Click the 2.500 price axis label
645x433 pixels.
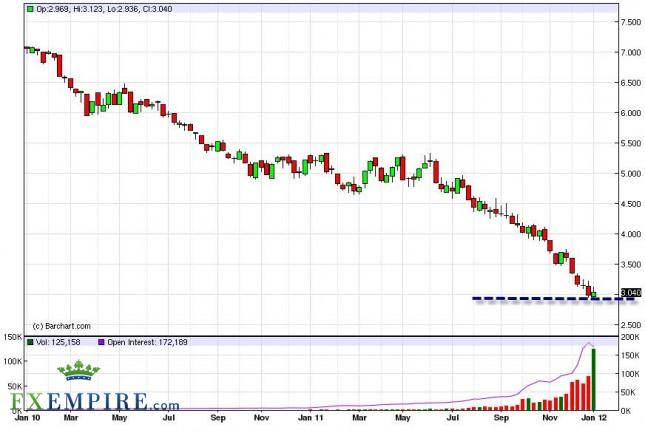pyautogui.click(x=631, y=325)
